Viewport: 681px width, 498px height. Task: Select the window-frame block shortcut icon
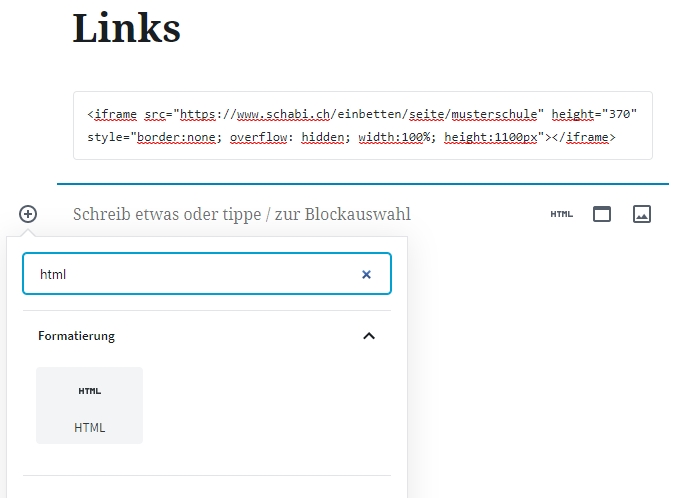click(x=602, y=214)
